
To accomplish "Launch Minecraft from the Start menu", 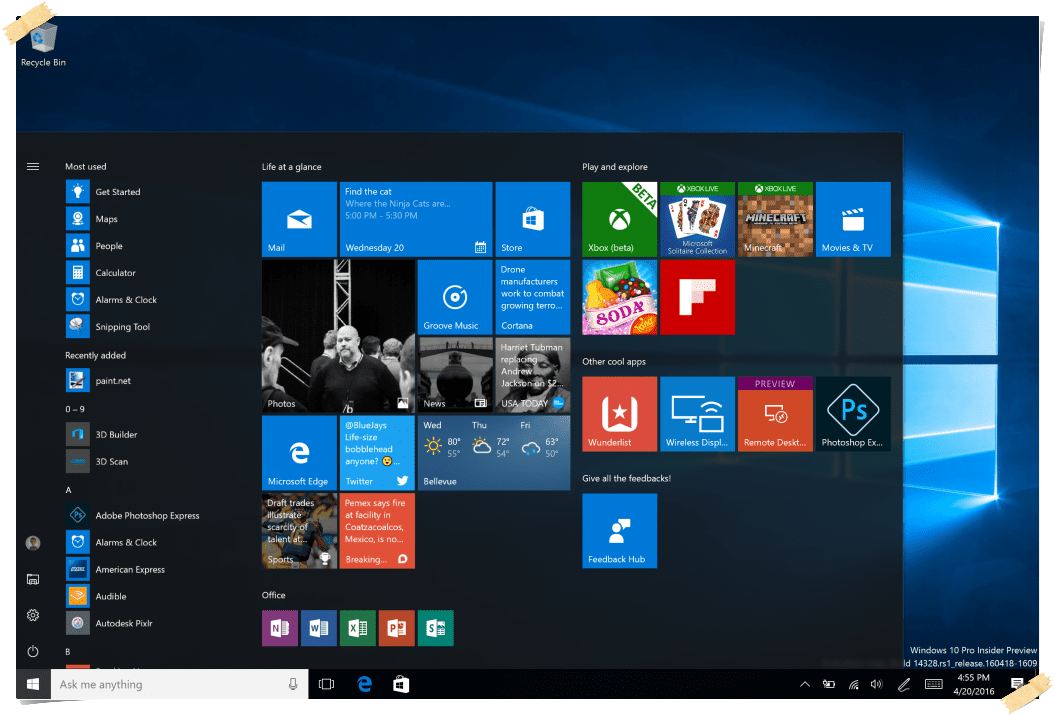I will coord(775,219).
